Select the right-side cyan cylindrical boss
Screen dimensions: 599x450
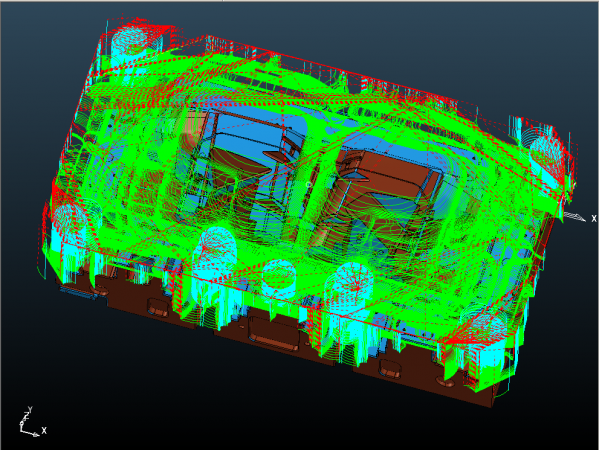pos(547,154)
